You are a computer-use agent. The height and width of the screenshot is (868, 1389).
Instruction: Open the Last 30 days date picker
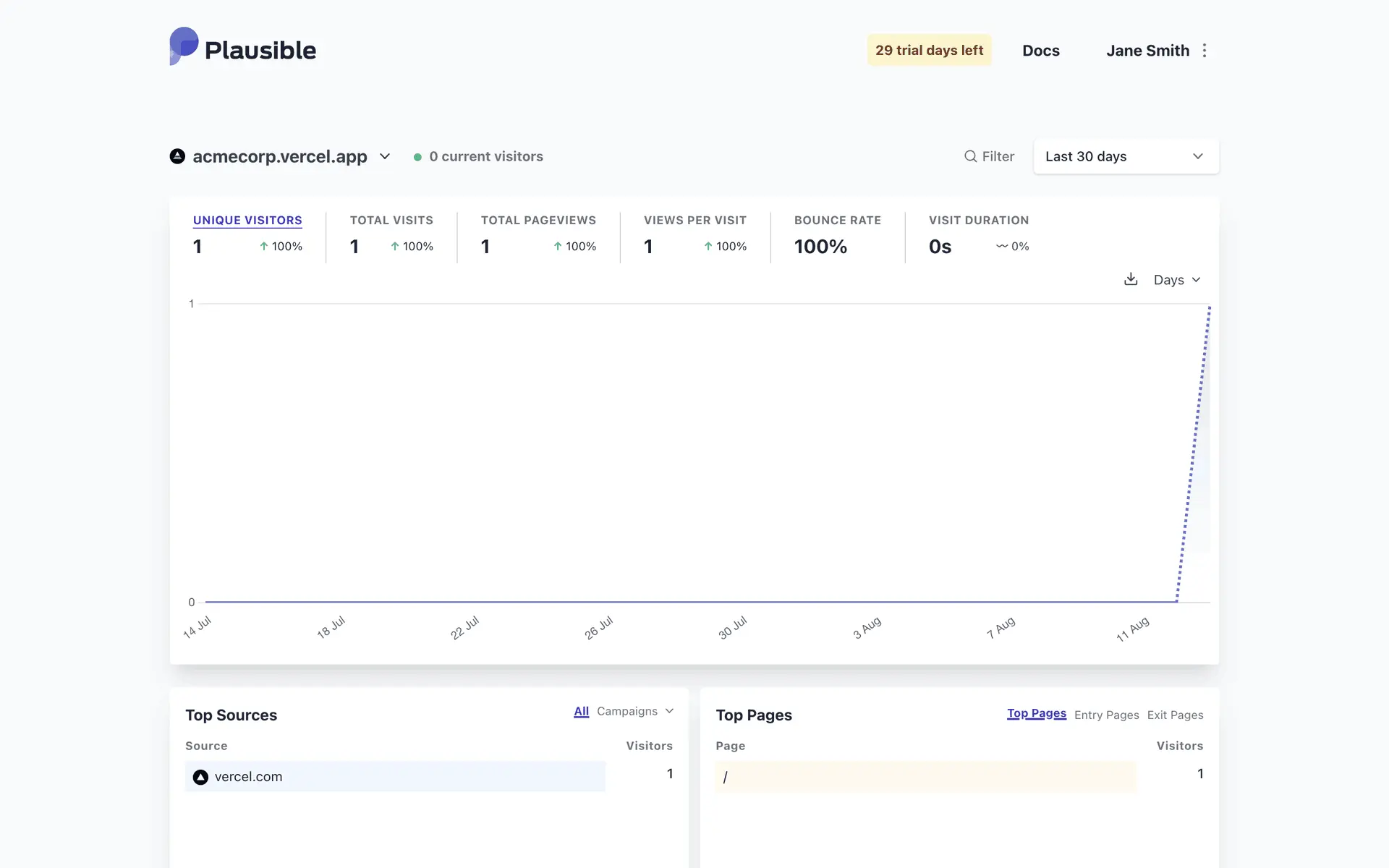[1125, 156]
